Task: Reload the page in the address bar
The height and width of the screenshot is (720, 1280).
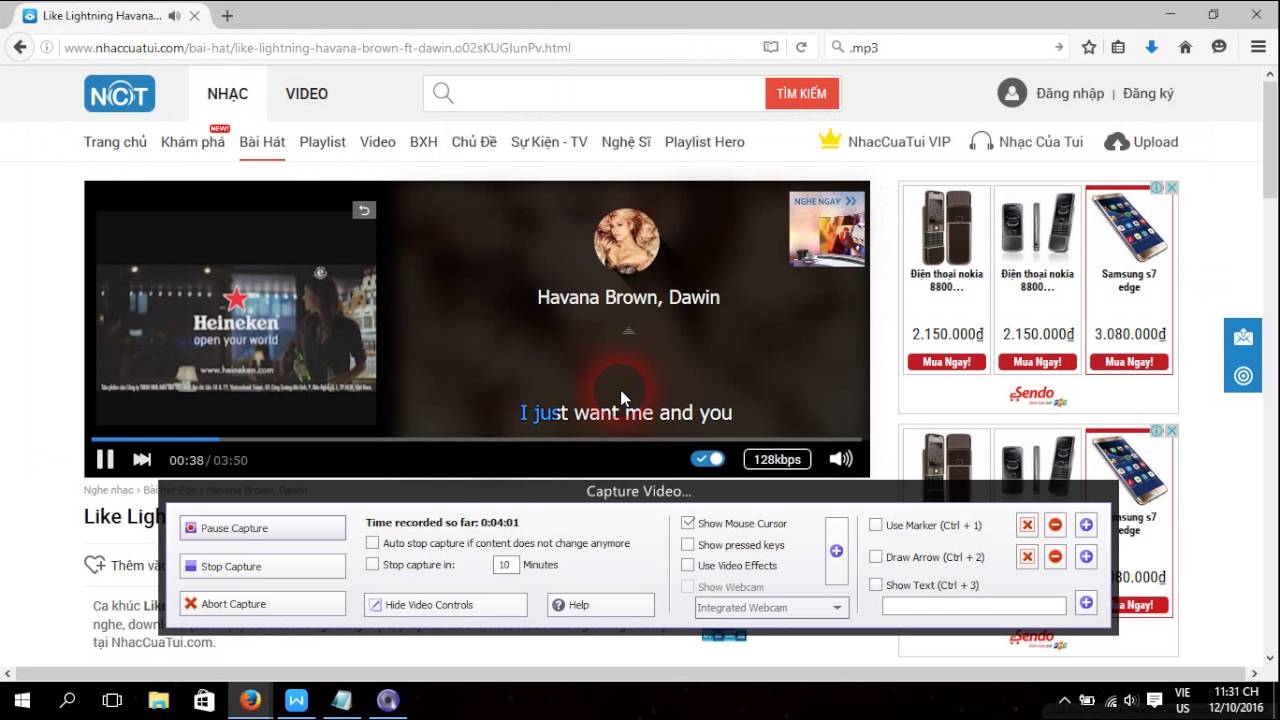Action: (801, 47)
